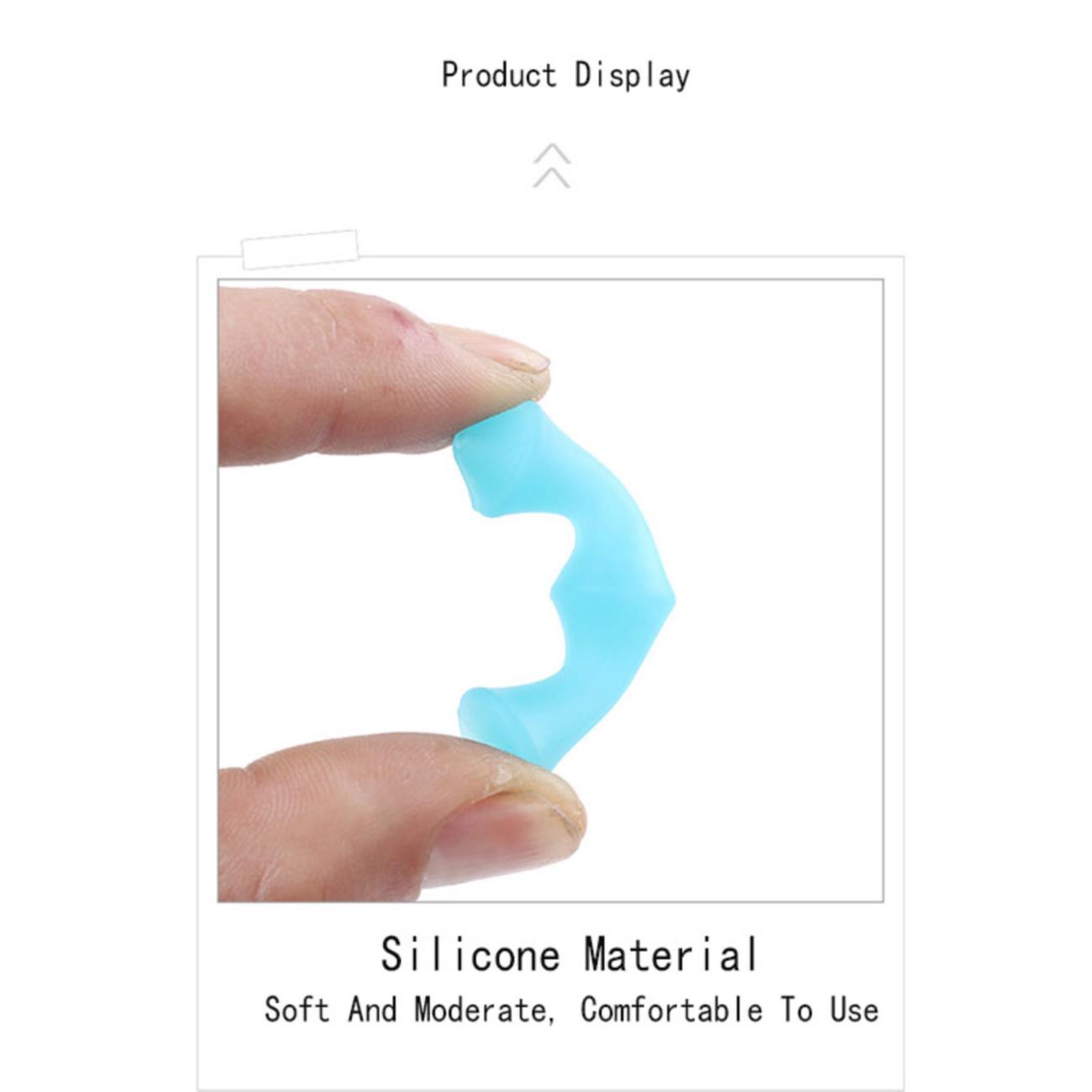Click the tape strip on the frame corner
The height and width of the screenshot is (1092, 1092).
300,249
